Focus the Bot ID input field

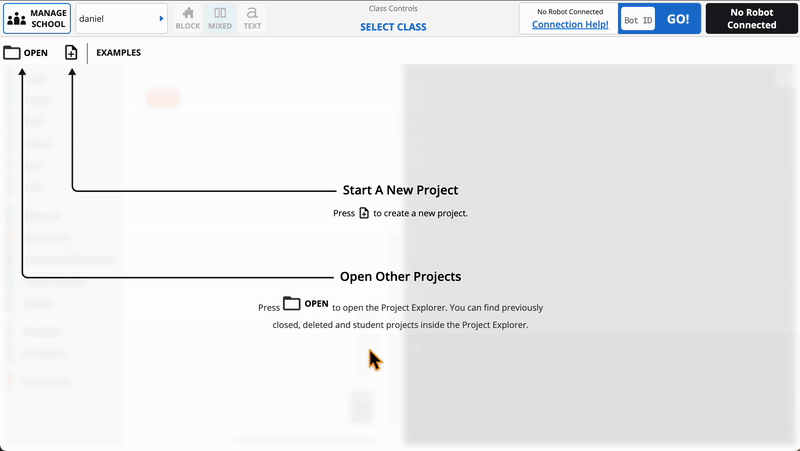638,19
